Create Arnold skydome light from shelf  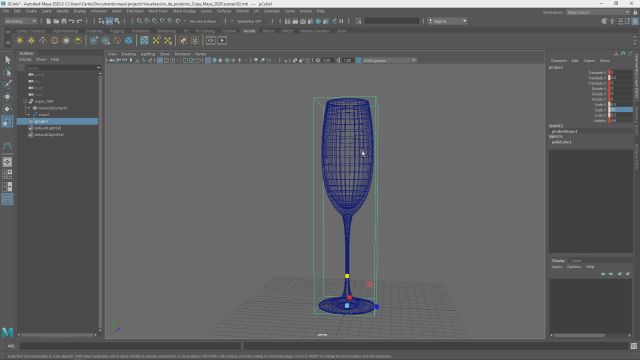(55, 40)
